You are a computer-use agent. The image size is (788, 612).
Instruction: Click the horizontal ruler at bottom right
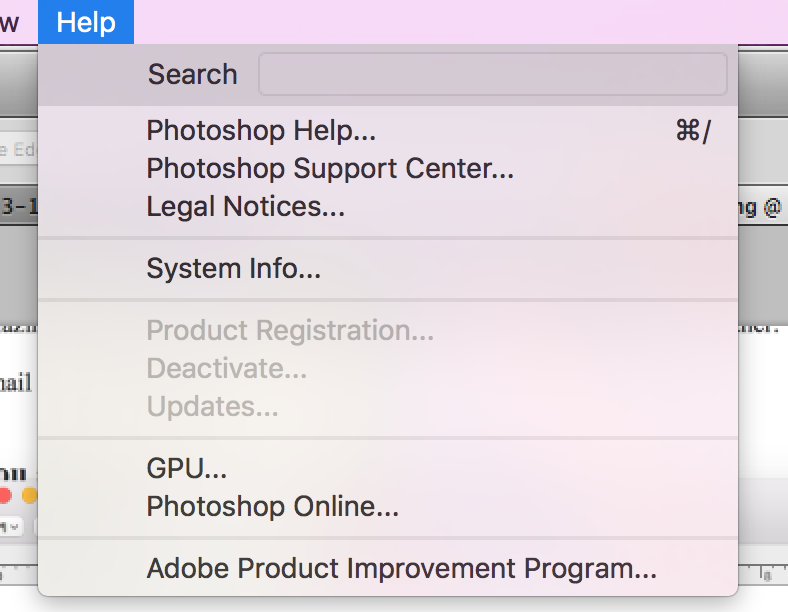coord(763,576)
